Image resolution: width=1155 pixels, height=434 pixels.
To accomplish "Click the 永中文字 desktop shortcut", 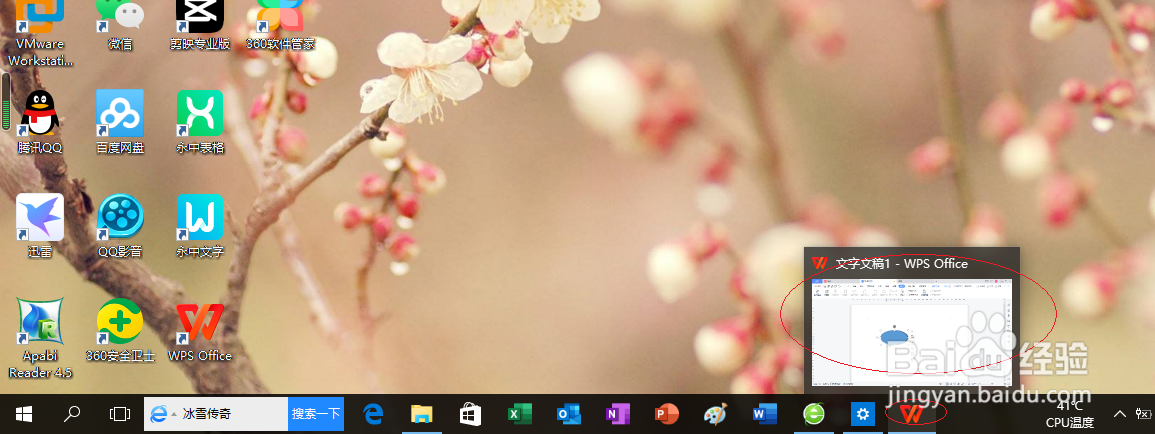I will click(x=200, y=225).
